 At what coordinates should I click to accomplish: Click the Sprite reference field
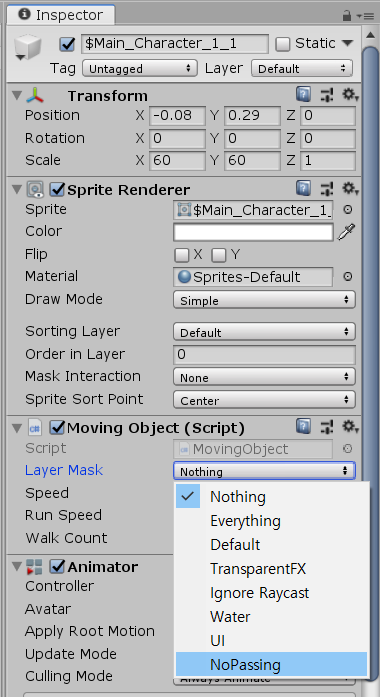pyautogui.click(x=253, y=210)
